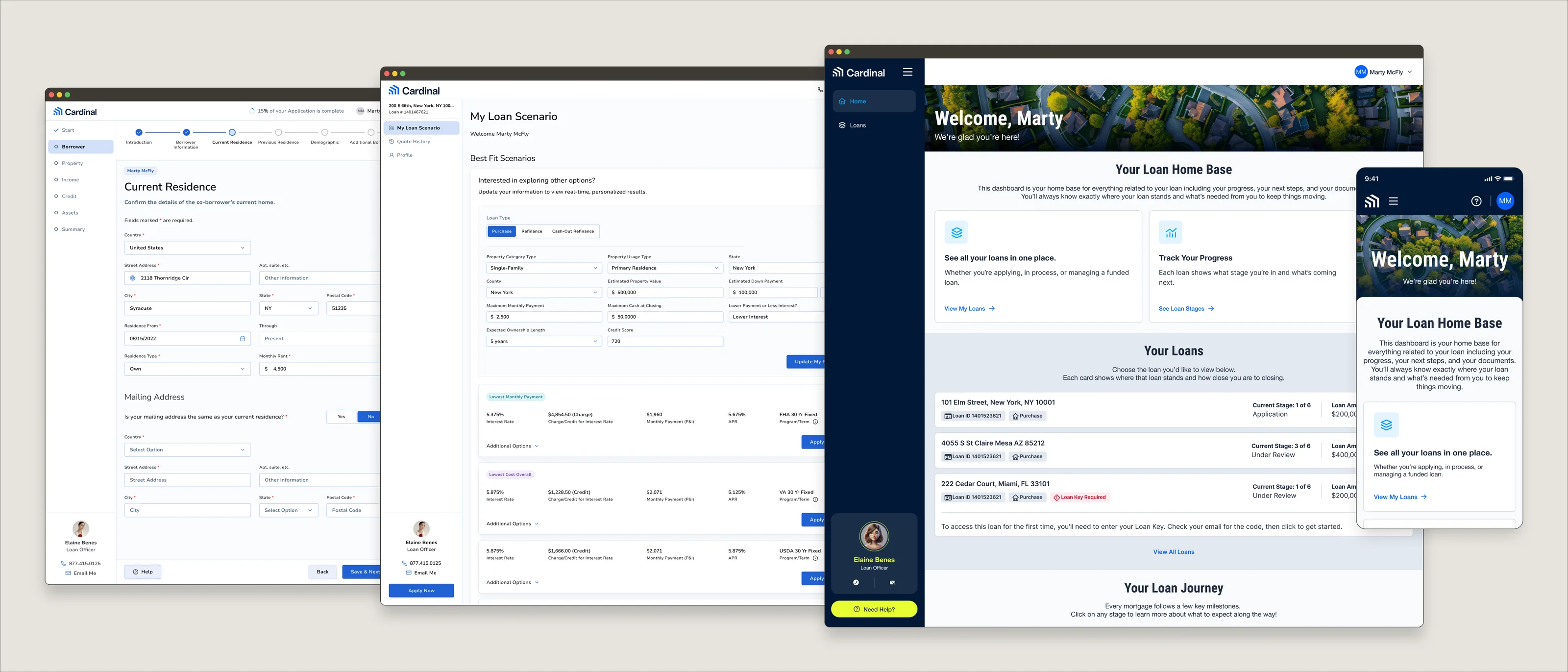Open the mailing Country Select Option dropdown
The height and width of the screenshot is (672, 1568).
click(x=188, y=450)
